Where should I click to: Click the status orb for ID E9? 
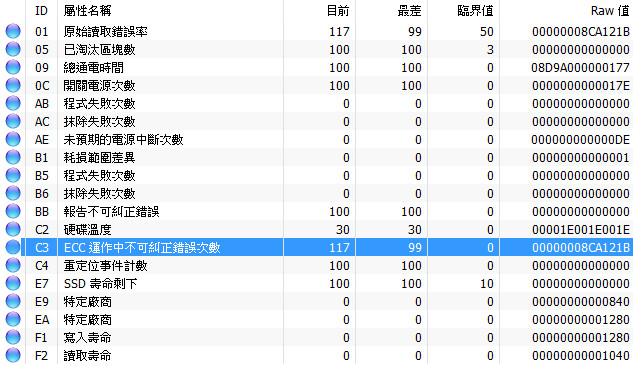[x=13, y=301]
